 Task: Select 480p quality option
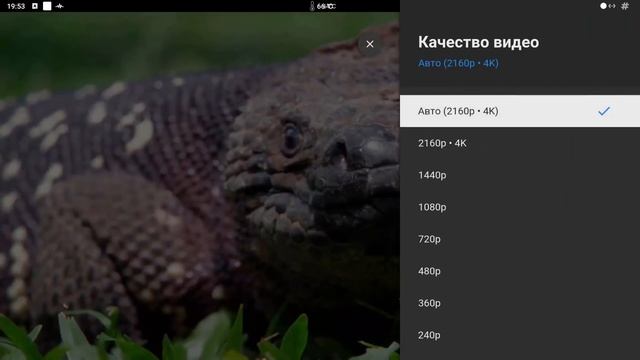520,271
